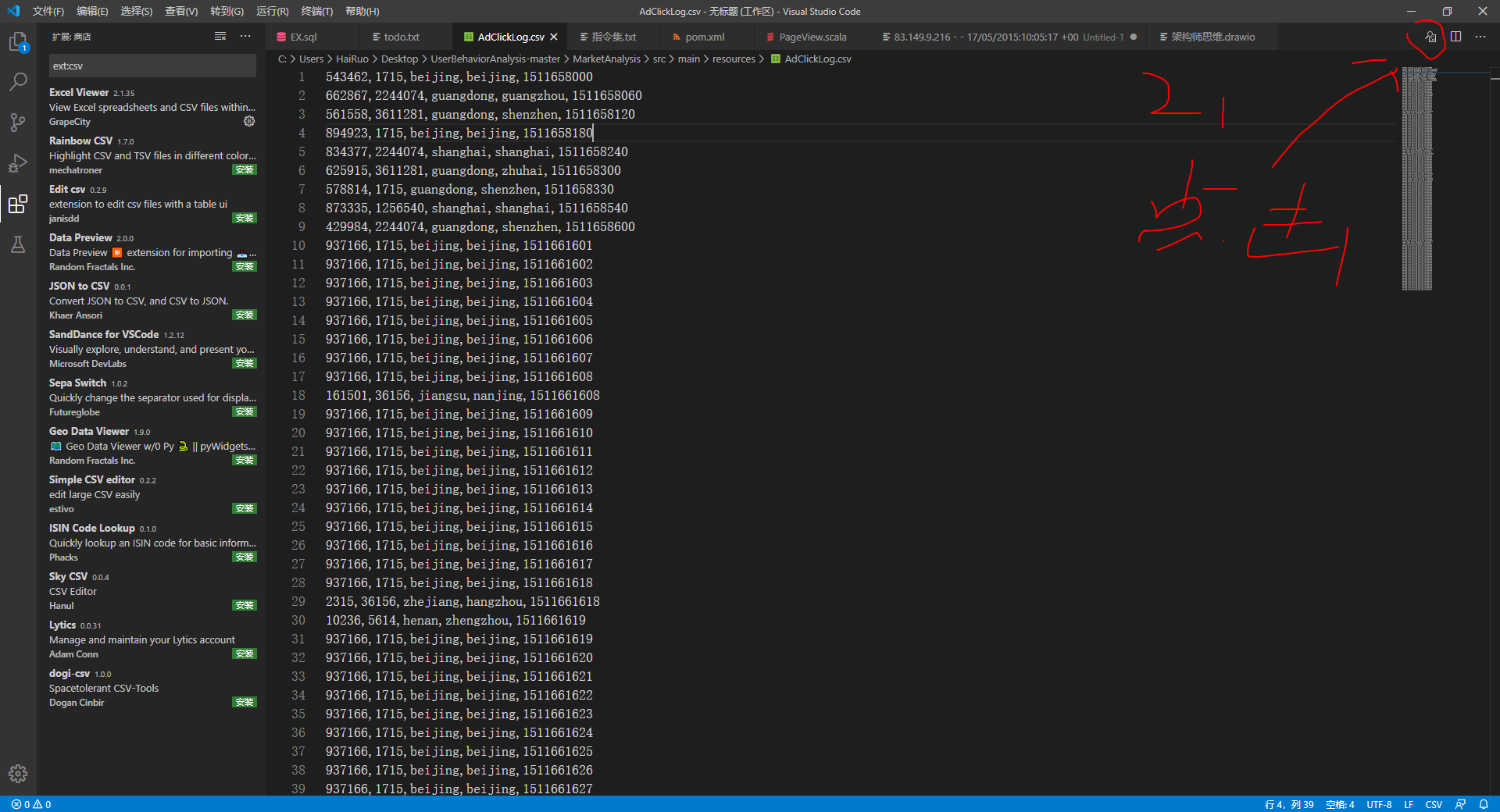Open the Search view in the activity bar
Viewport: 1500px width, 812px height.
pyautogui.click(x=18, y=81)
